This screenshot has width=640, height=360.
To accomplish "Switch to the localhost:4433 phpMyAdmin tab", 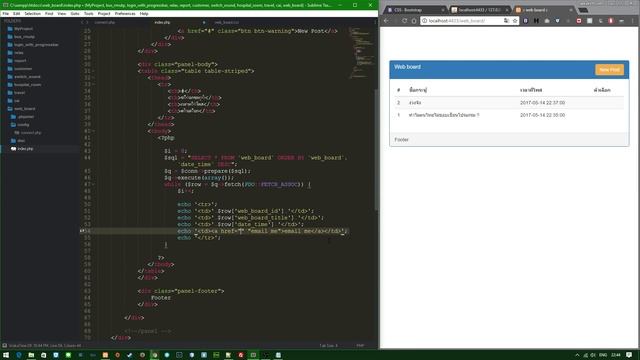I will pos(480,10).
